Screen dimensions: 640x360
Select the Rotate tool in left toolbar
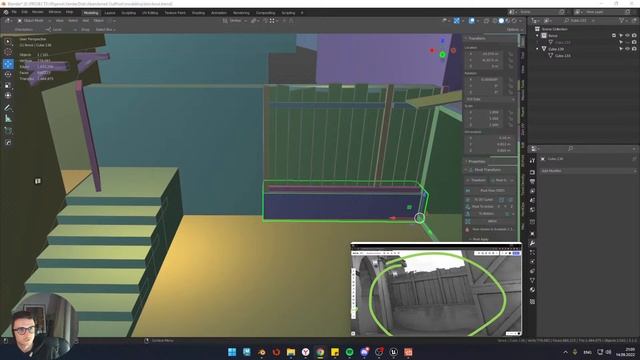(8, 74)
